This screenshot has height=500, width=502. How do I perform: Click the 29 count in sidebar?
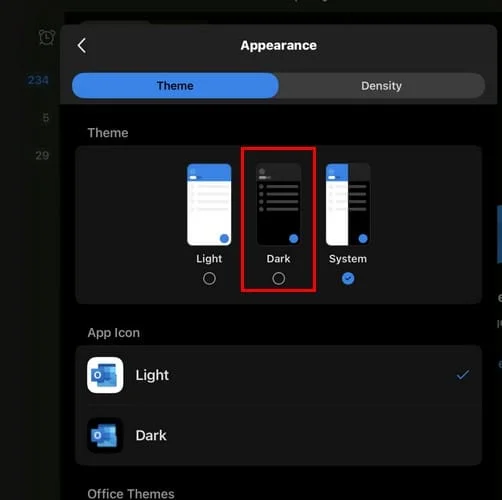tap(42, 155)
